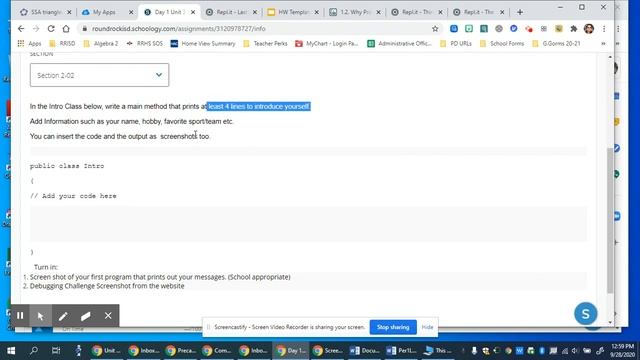This screenshot has width=640, height=360.
Task: Close the Day 1 Unit tab
Action: 193,12
